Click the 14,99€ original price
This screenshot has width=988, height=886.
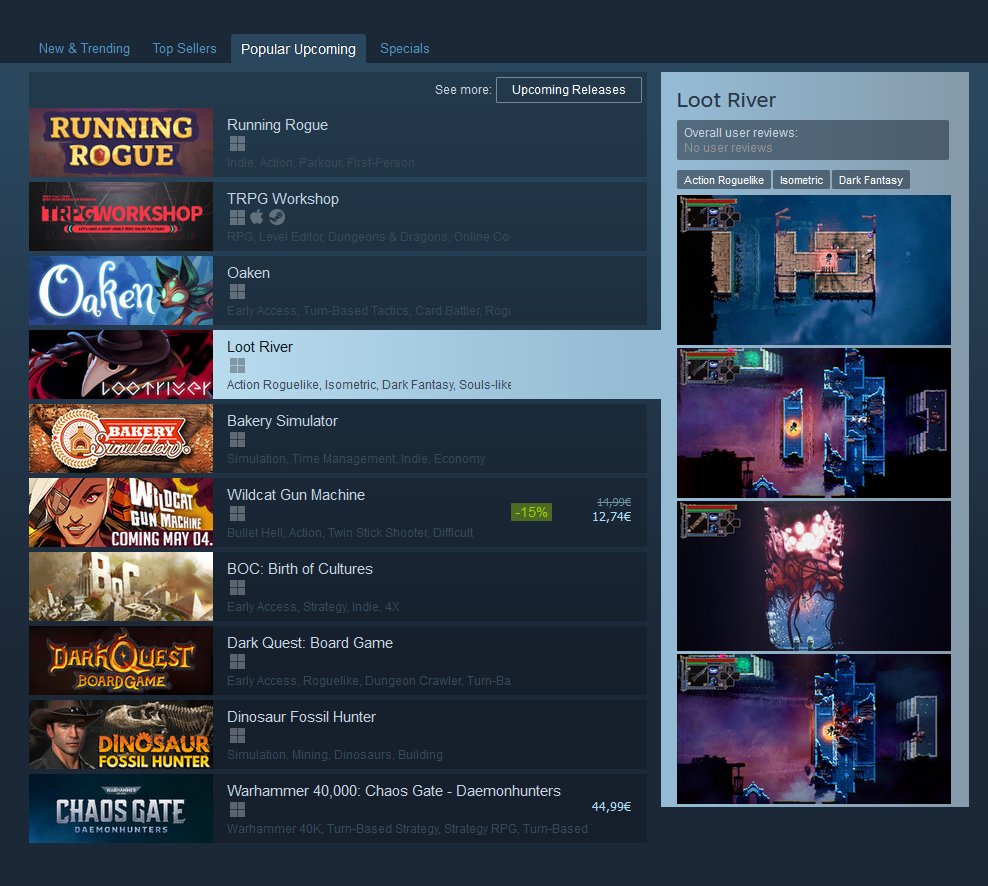614,502
